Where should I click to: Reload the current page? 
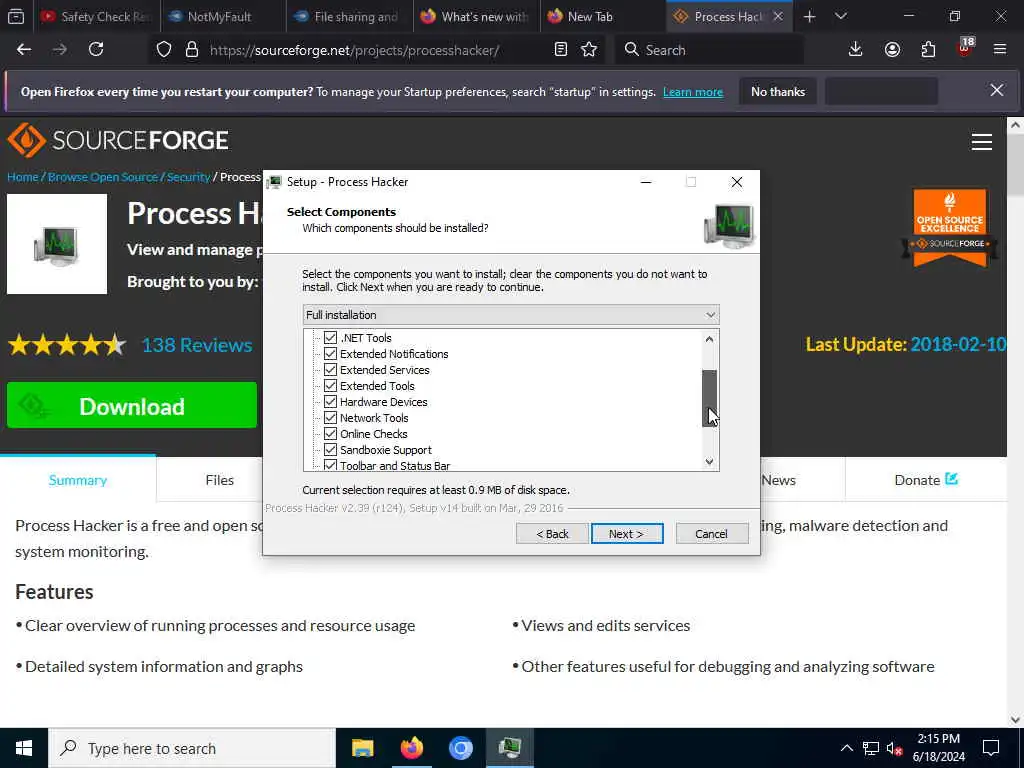(x=96, y=50)
